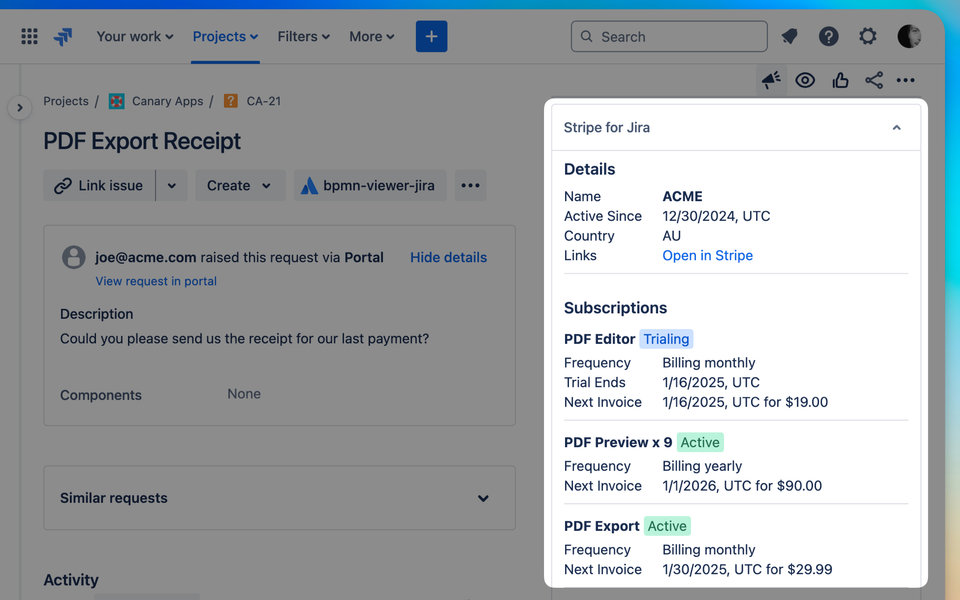The image size is (960, 600).
Task: Click the $29.99 next invoice line
Action: click(747, 569)
